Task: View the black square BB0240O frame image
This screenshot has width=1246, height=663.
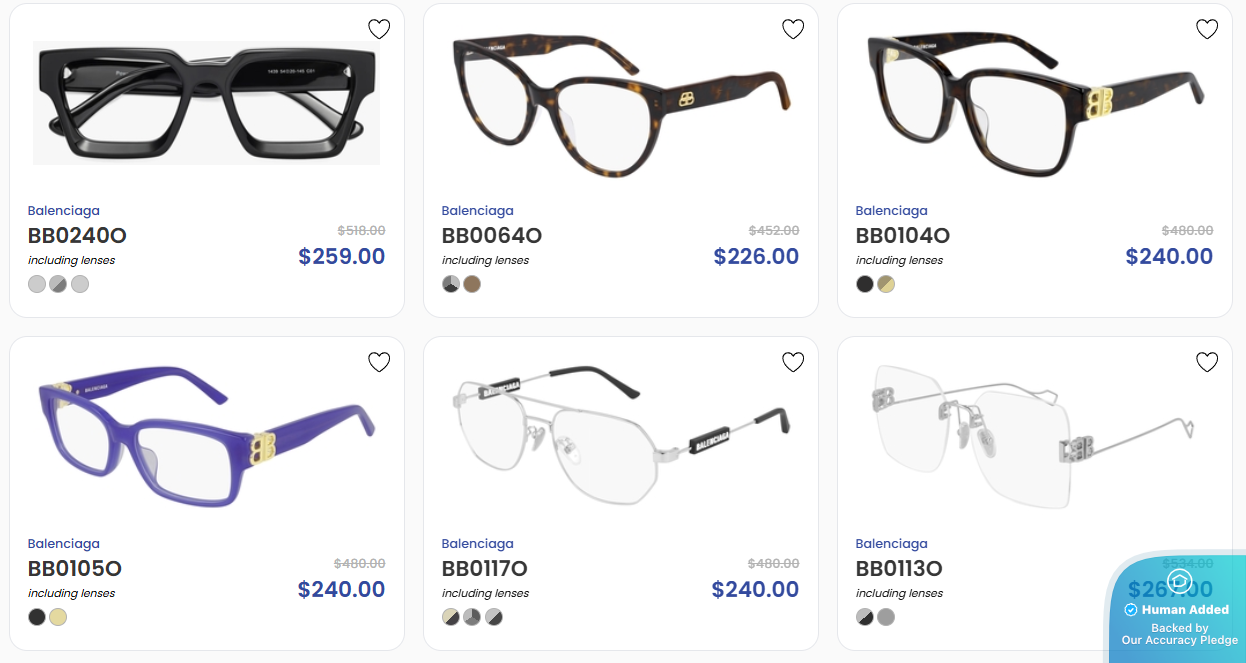Action: [207, 103]
